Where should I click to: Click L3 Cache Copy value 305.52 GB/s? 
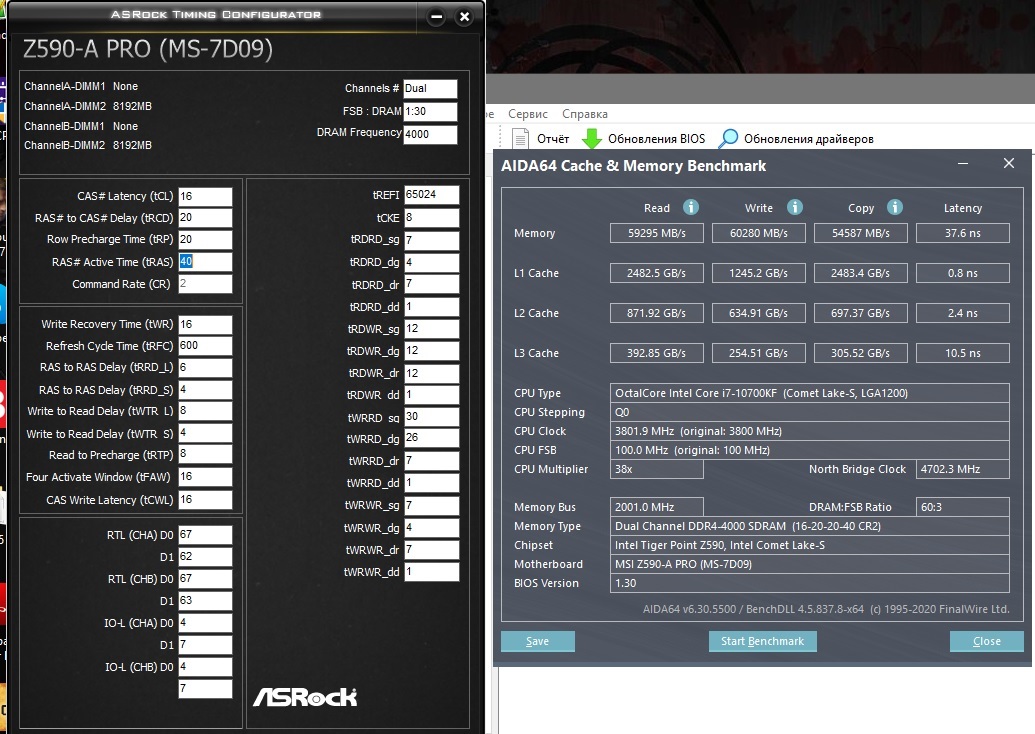click(861, 353)
